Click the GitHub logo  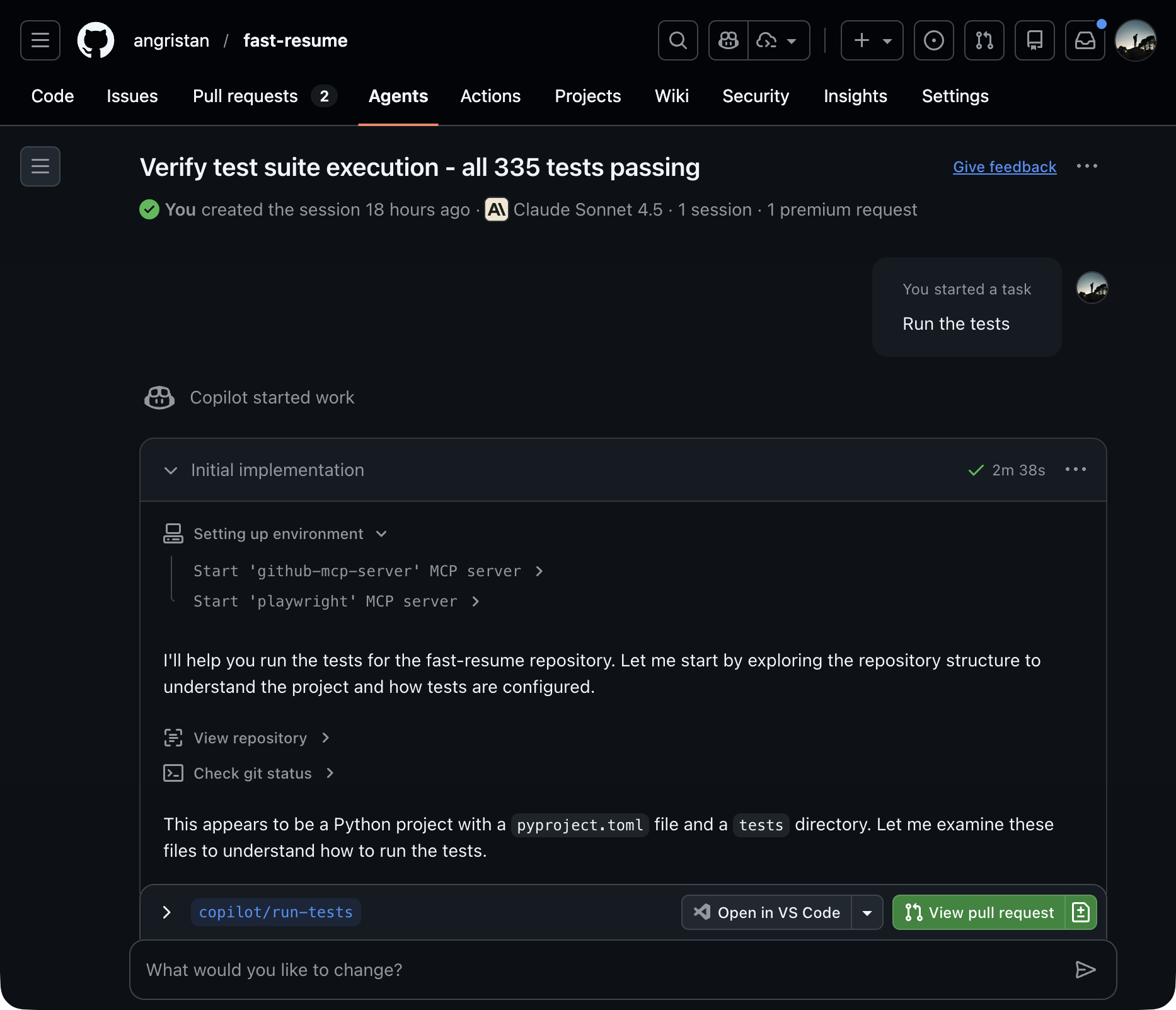[x=95, y=40]
